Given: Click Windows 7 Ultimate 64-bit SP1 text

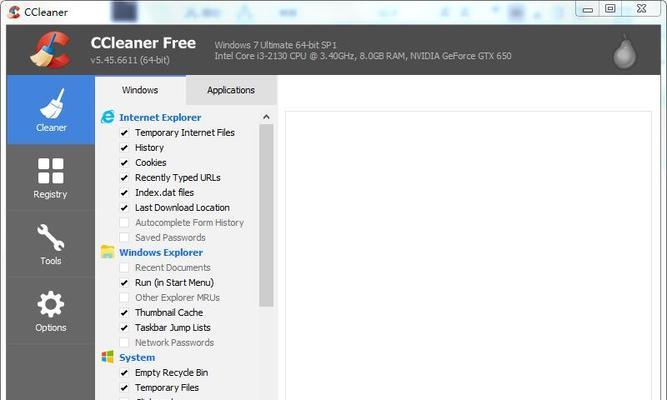Looking at the screenshot, I should pos(275,45).
